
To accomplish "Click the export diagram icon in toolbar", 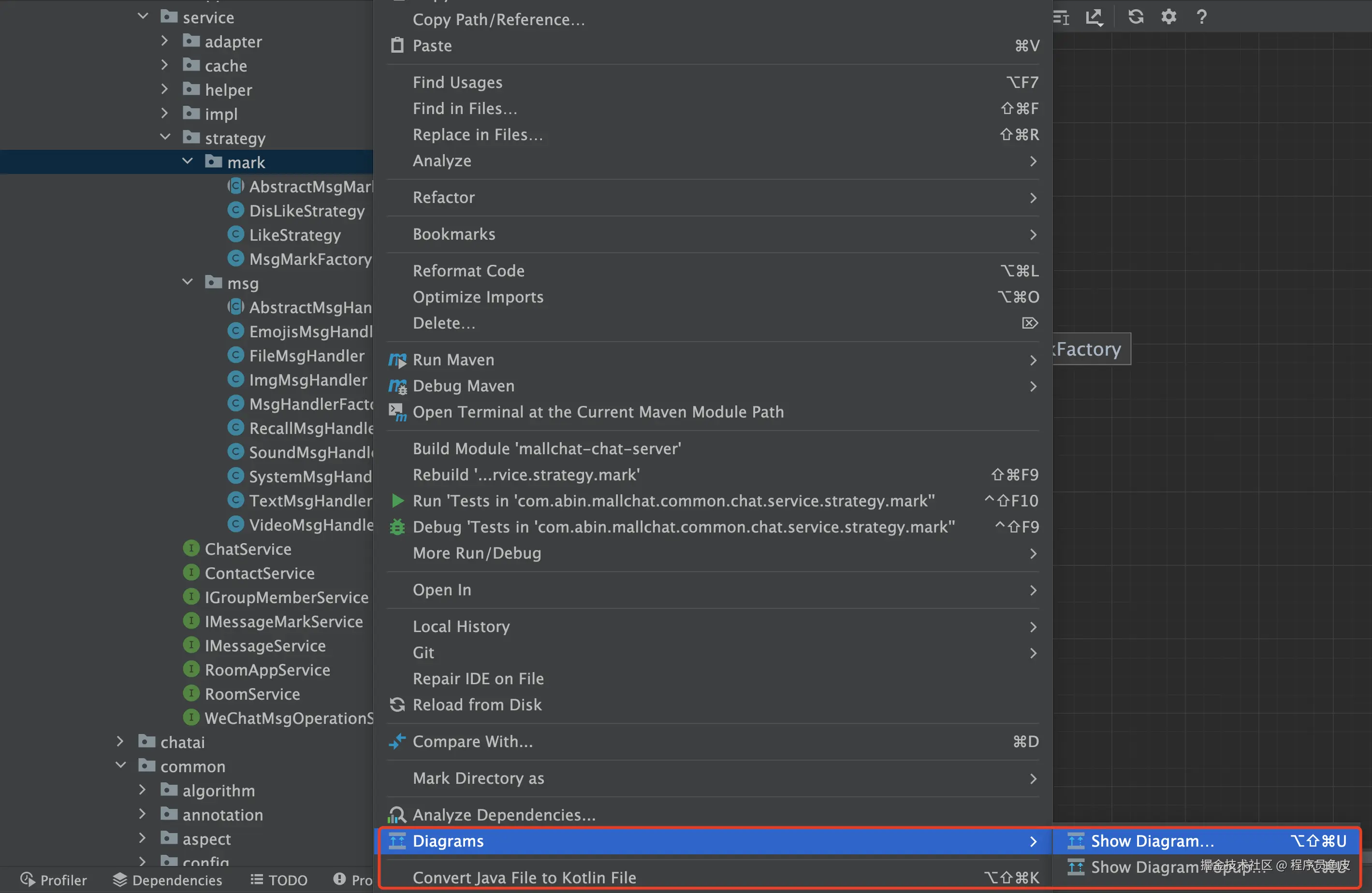I will (1094, 17).
